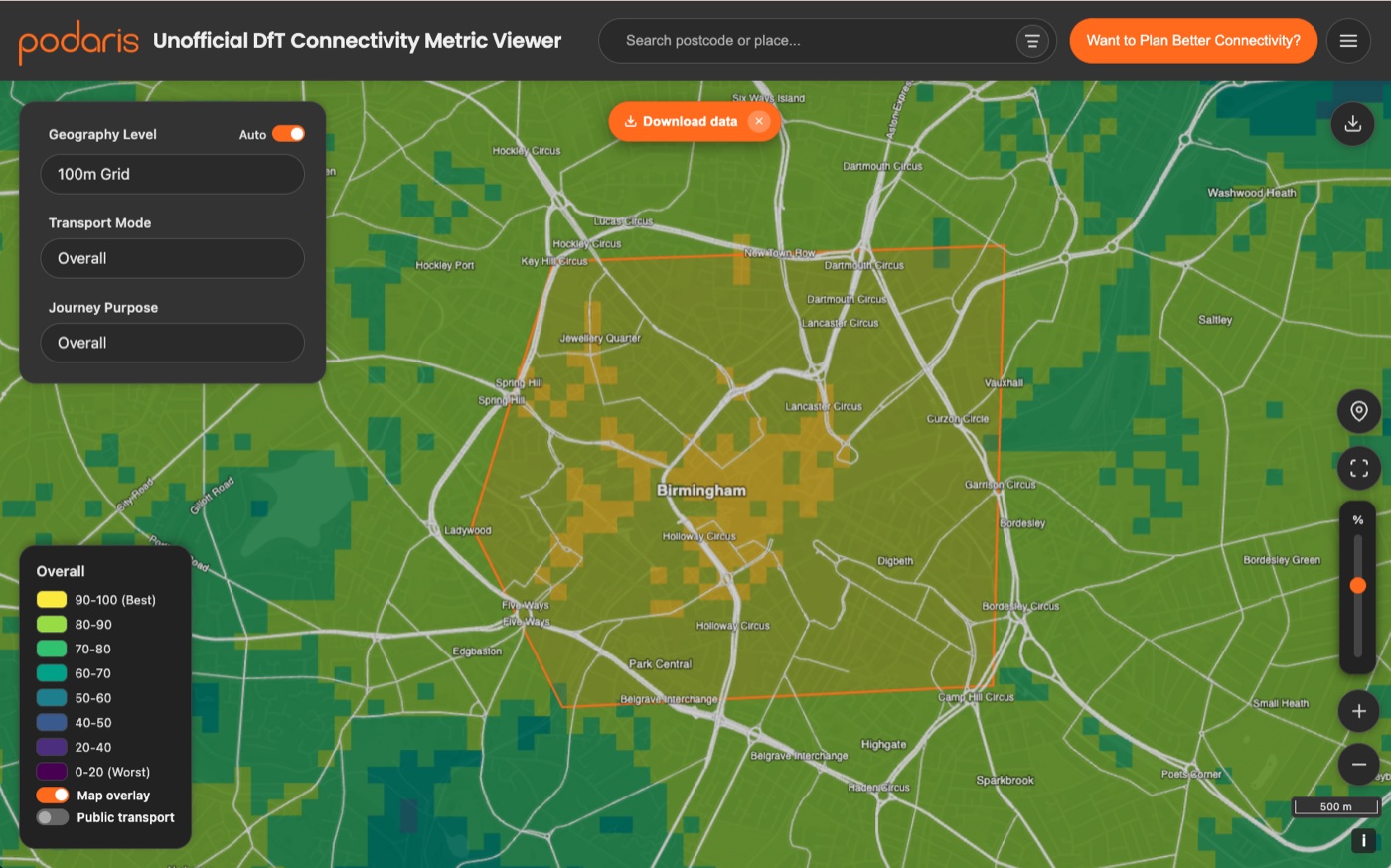Open the 100m Grid geography dropdown
The height and width of the screenshot is (868, 1391).
coord(172,174)
